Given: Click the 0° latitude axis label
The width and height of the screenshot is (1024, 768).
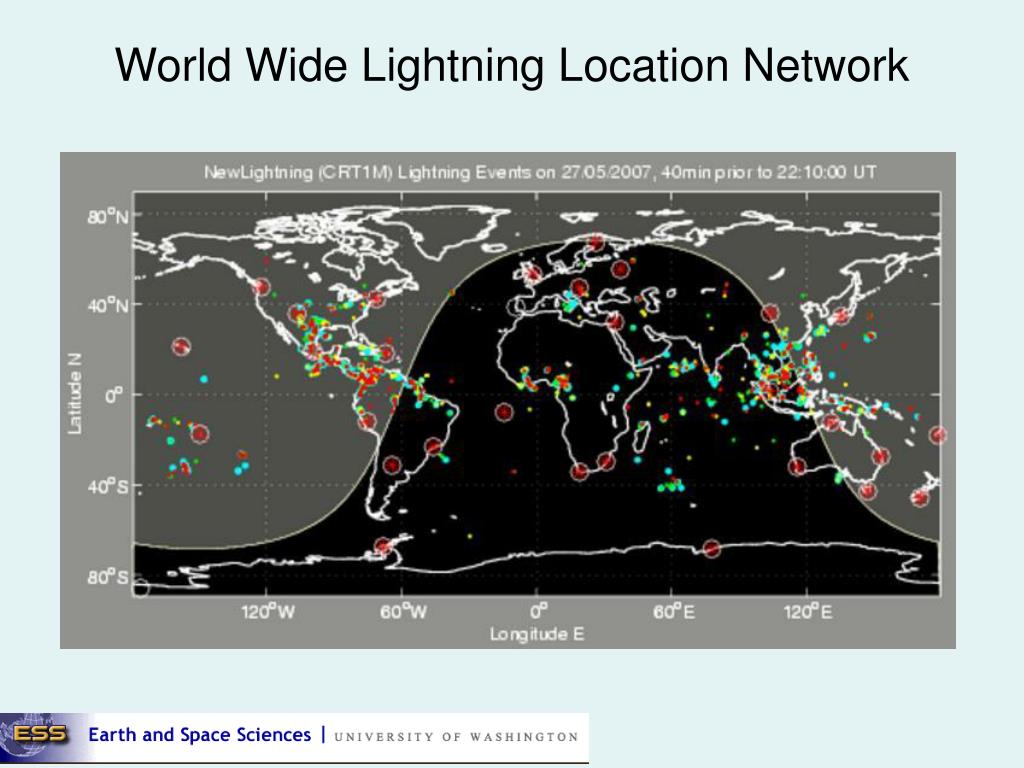Looking at the screenshot, I should tap(114, 396).
